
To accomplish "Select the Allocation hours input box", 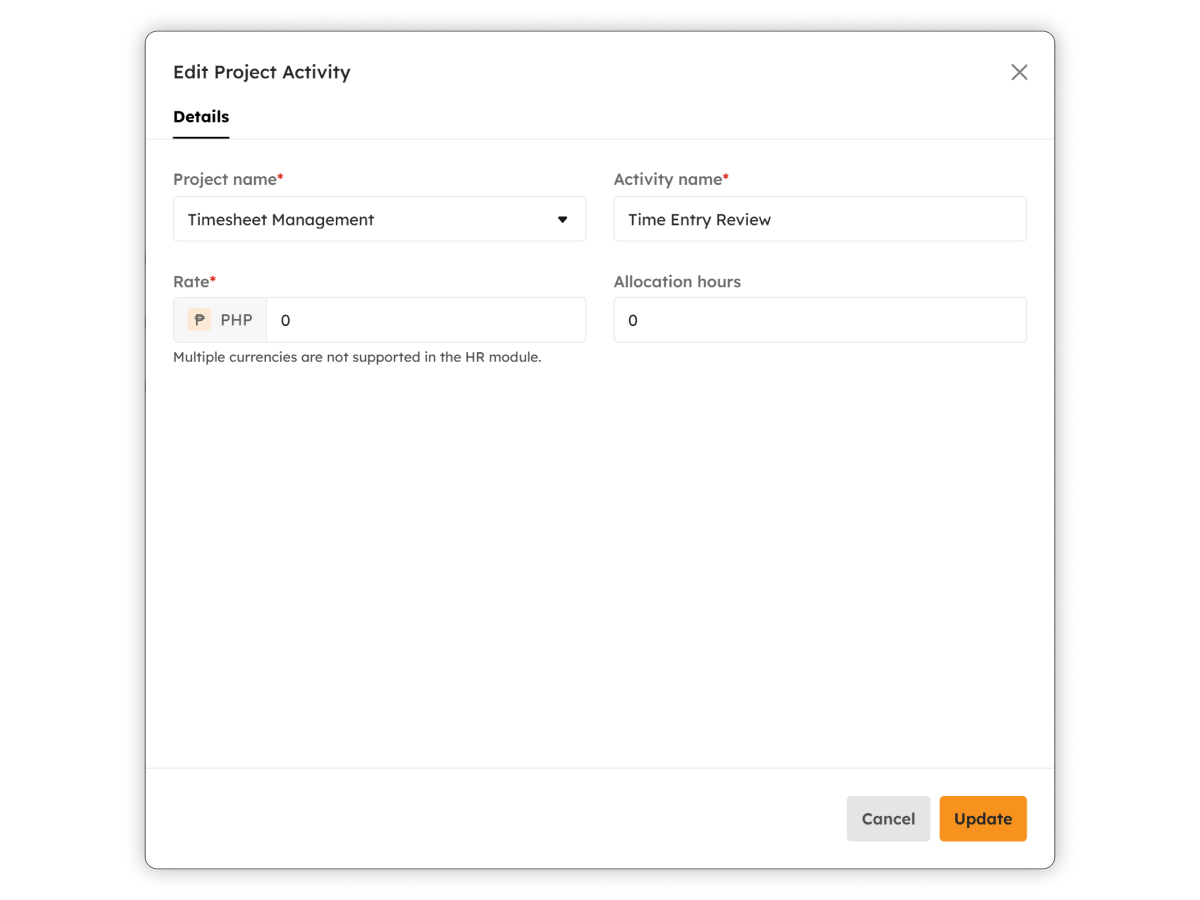I will coord(820,320).
